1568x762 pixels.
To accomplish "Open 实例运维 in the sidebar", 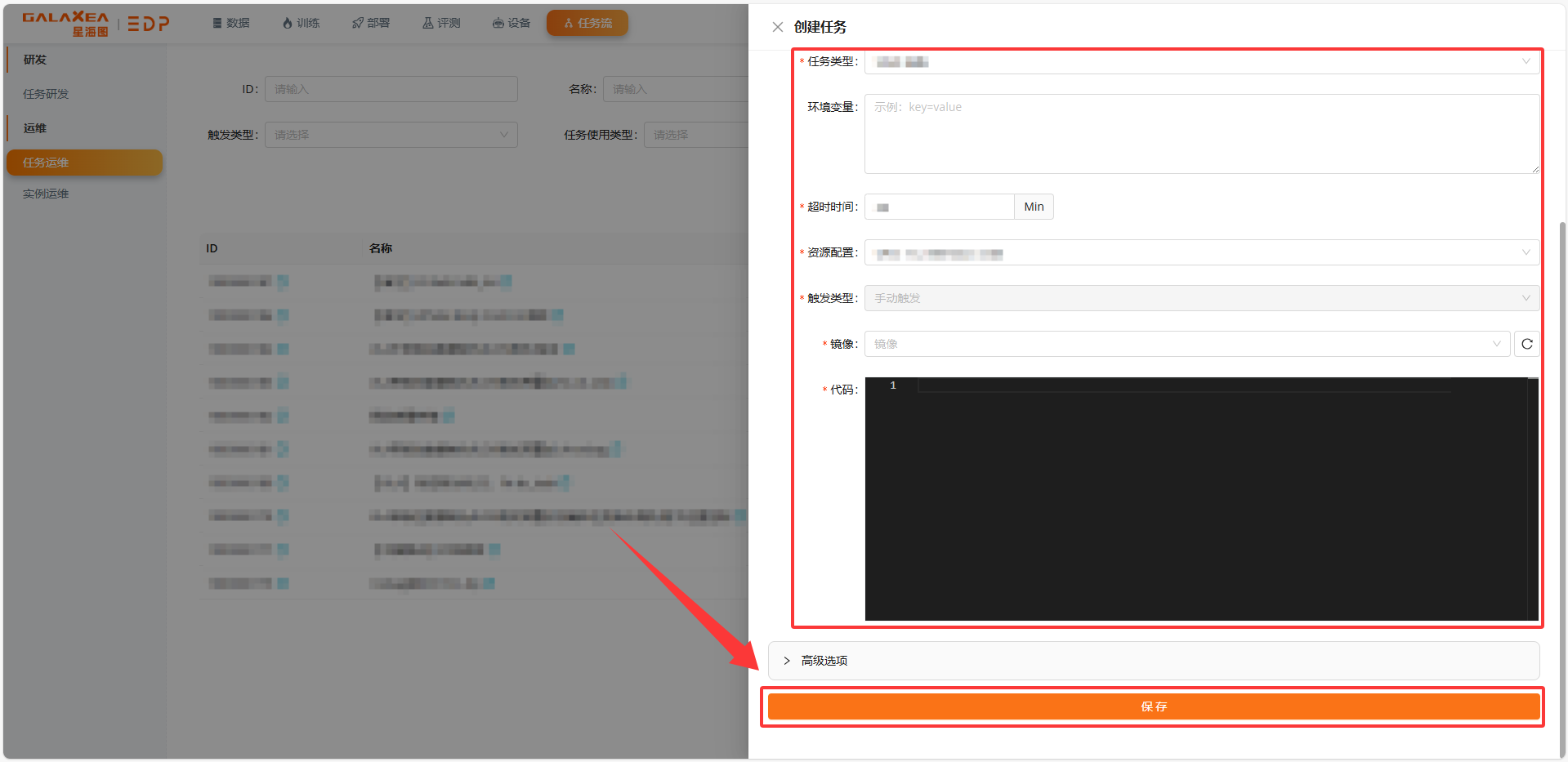I will coord(46,194).
